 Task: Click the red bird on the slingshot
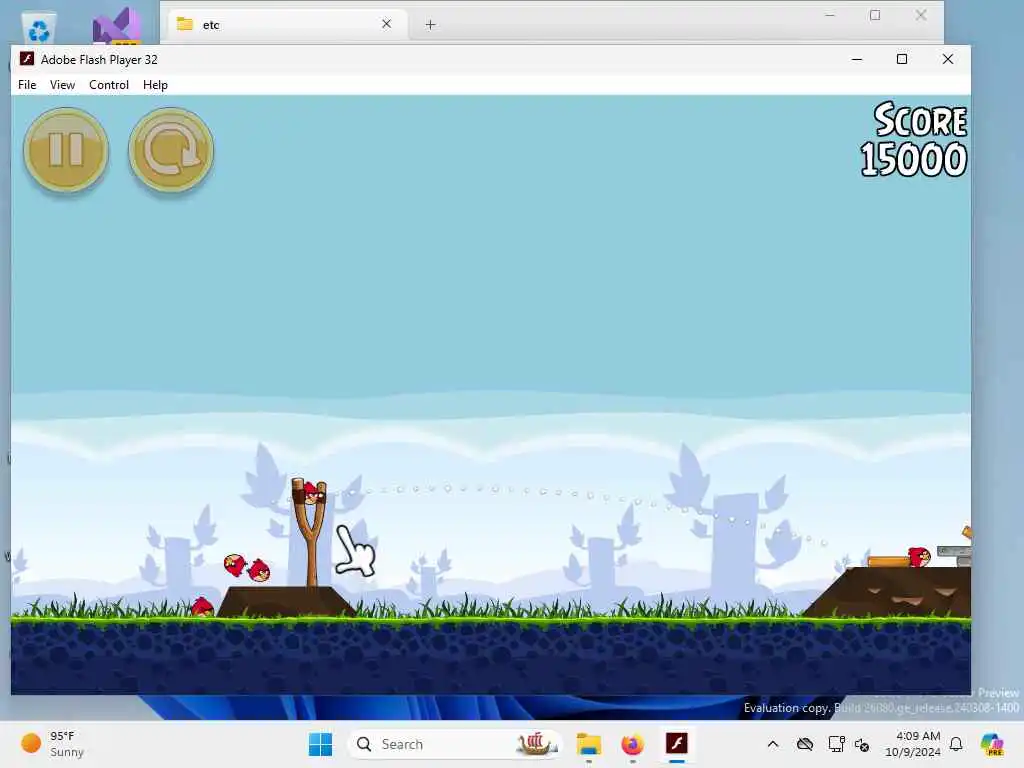(x=313, y=493)
